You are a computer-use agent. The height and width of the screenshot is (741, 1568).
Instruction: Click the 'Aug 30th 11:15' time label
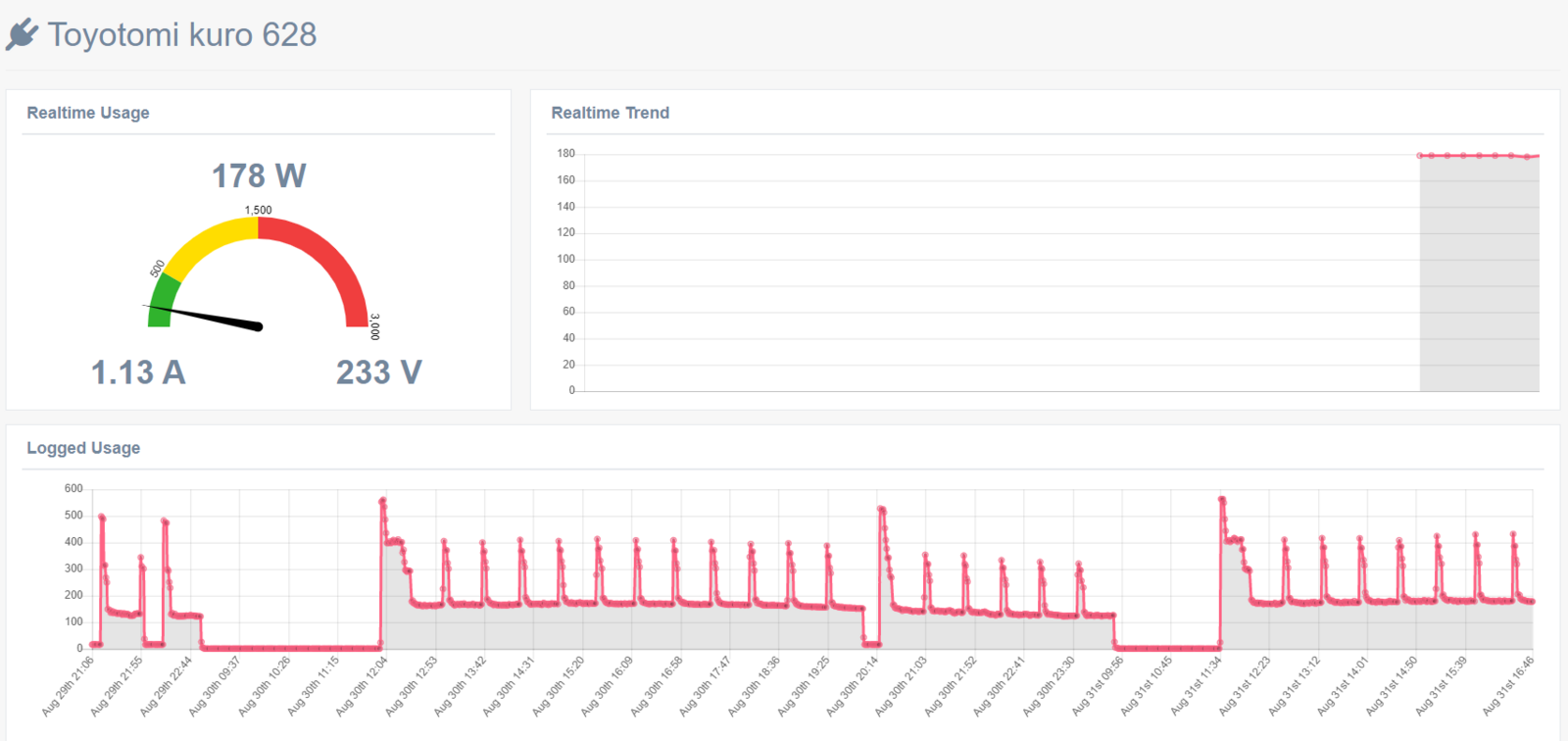(314, 686)
